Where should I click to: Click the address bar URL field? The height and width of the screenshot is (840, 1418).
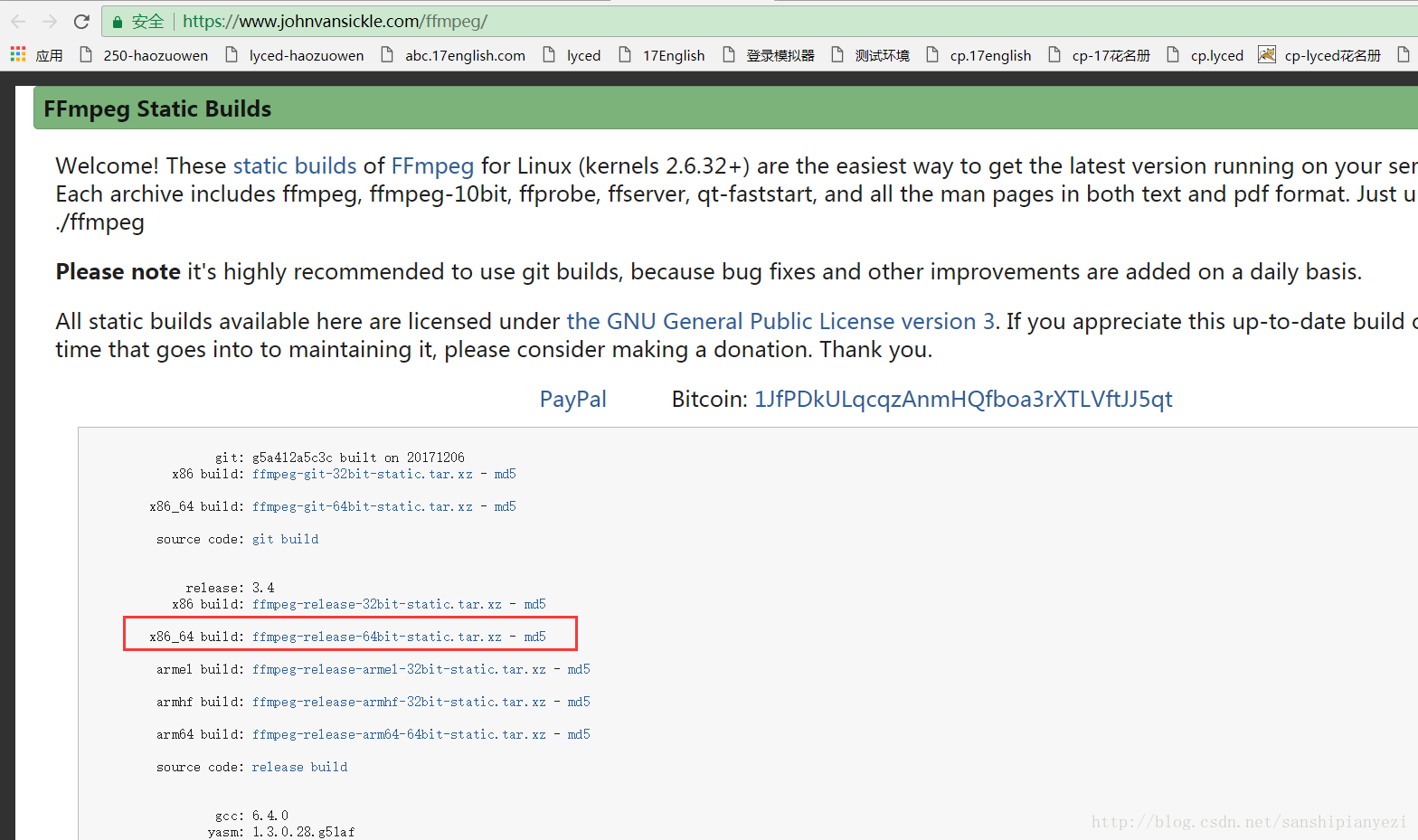760,21
